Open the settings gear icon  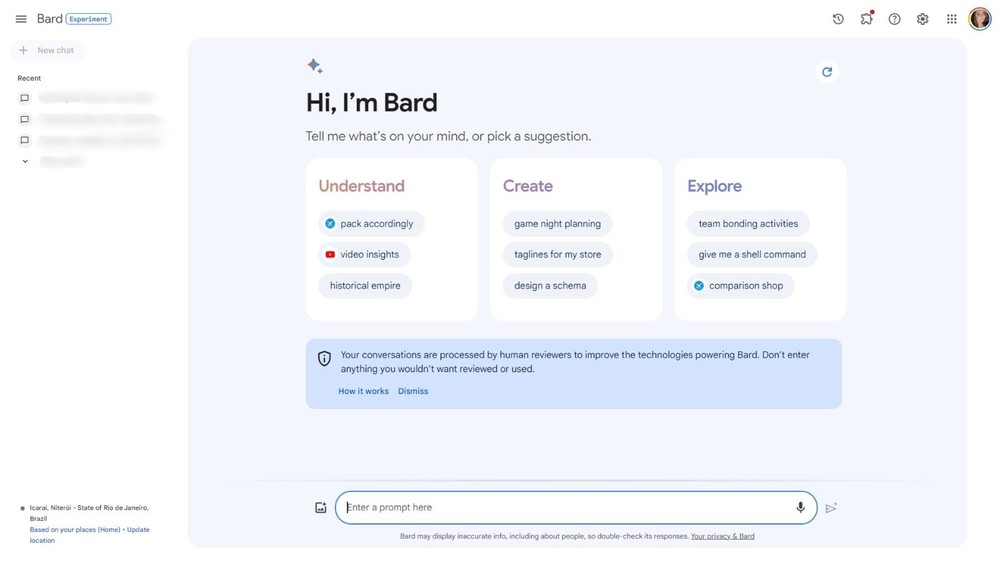tap(922, 19)
